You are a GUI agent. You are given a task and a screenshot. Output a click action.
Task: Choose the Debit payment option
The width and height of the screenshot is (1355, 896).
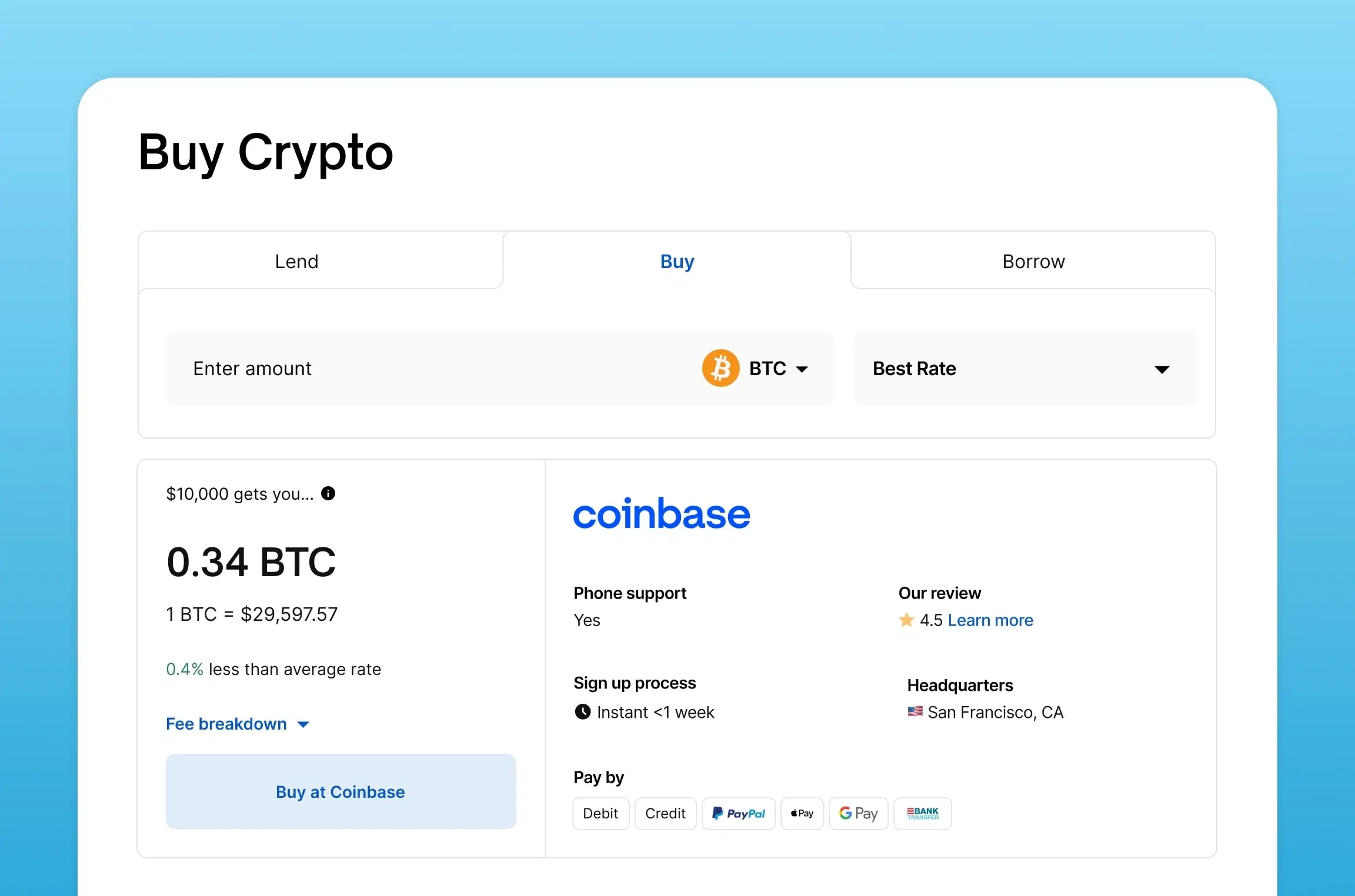pyautogui.click(x=601, y=813)
